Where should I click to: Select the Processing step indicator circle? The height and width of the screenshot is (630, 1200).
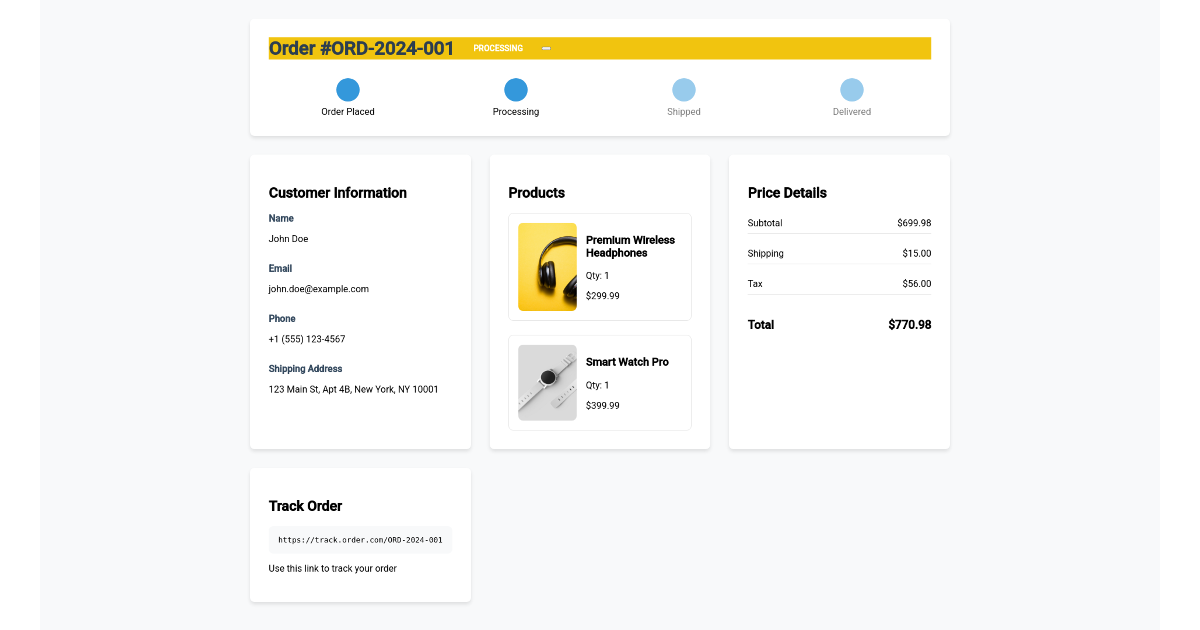(515, 90)
